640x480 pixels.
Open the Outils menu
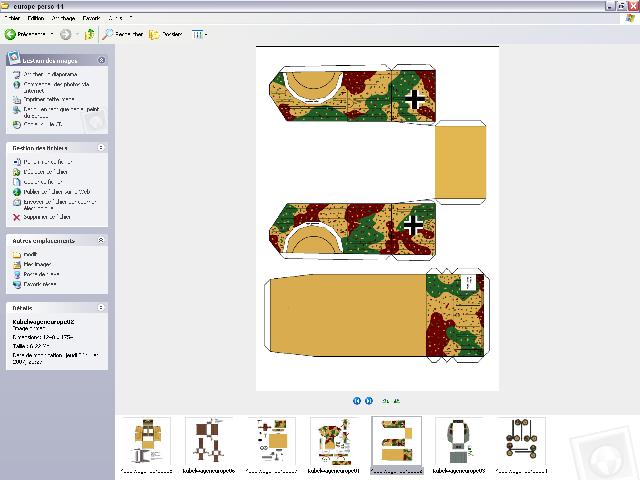(115, 18)
